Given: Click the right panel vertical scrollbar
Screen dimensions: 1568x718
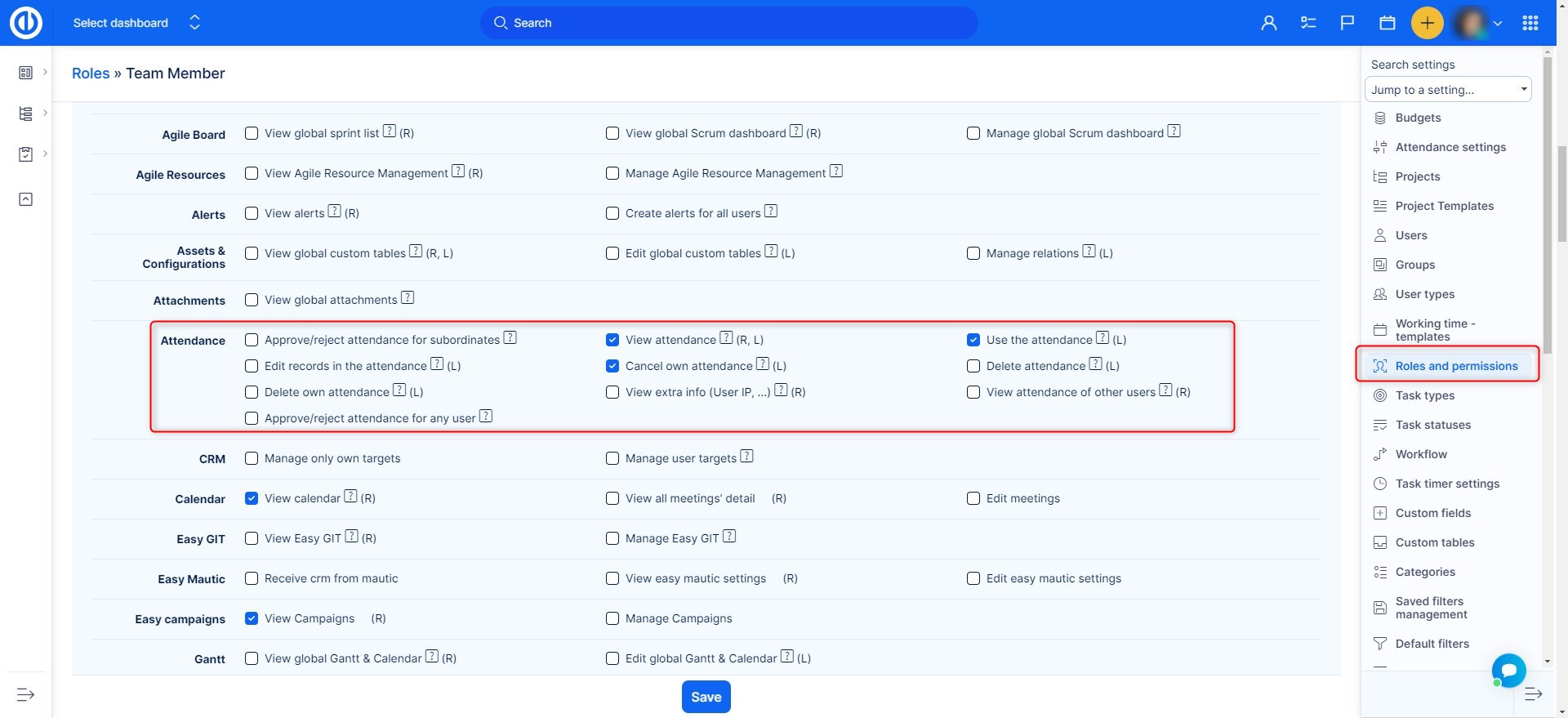Looking at the screenshot, I should (1548, 204).
